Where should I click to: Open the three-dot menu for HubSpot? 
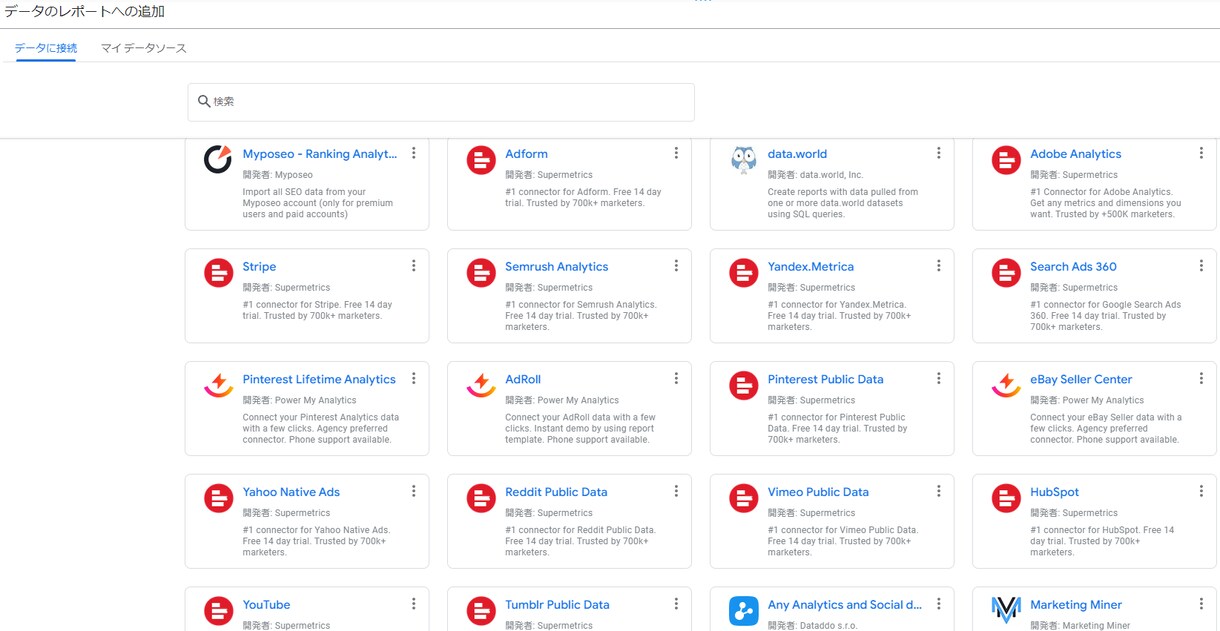[1201, 491]
